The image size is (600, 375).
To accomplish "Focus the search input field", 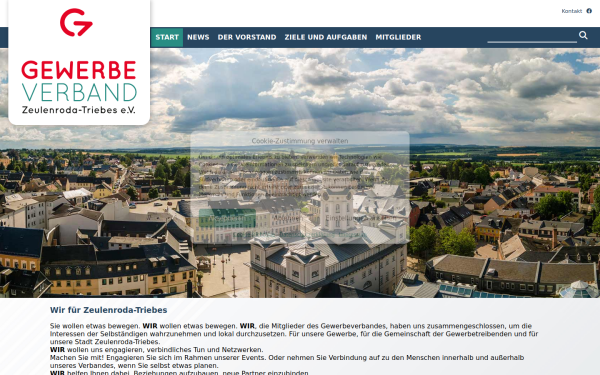I will tap(532, 37).
